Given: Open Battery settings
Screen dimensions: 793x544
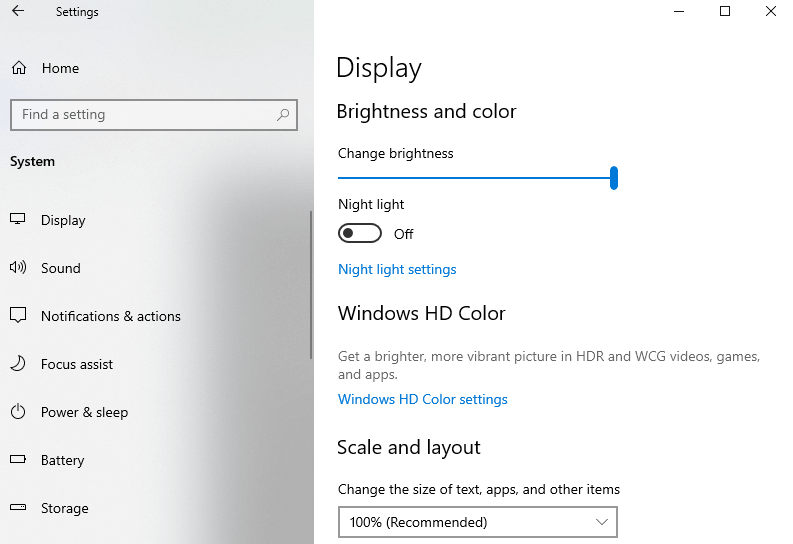Looking at the screenshot, I should pyautogui.click(x=63, y=461).
